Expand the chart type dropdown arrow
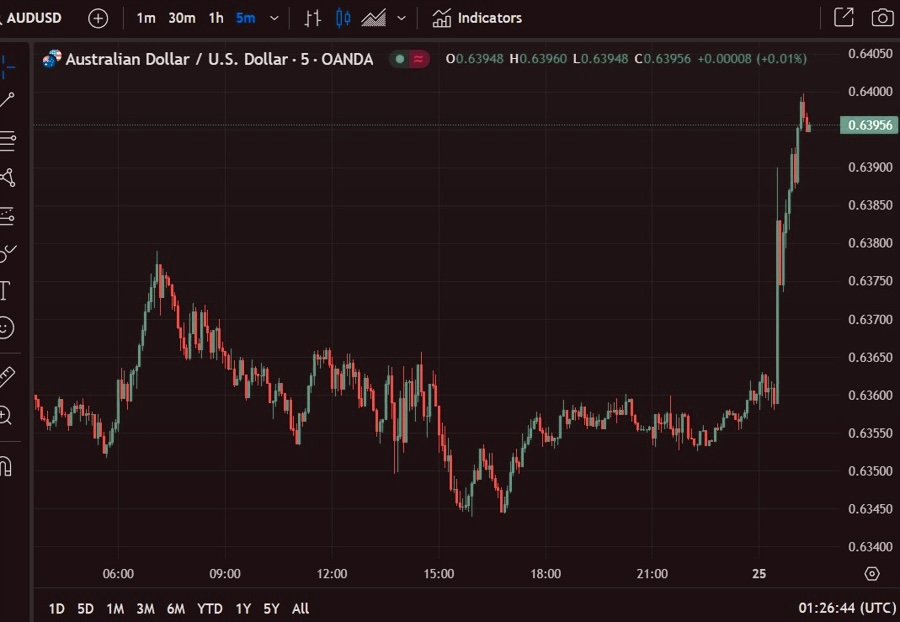This screenshot has height=622, width=900. [402, 18]
